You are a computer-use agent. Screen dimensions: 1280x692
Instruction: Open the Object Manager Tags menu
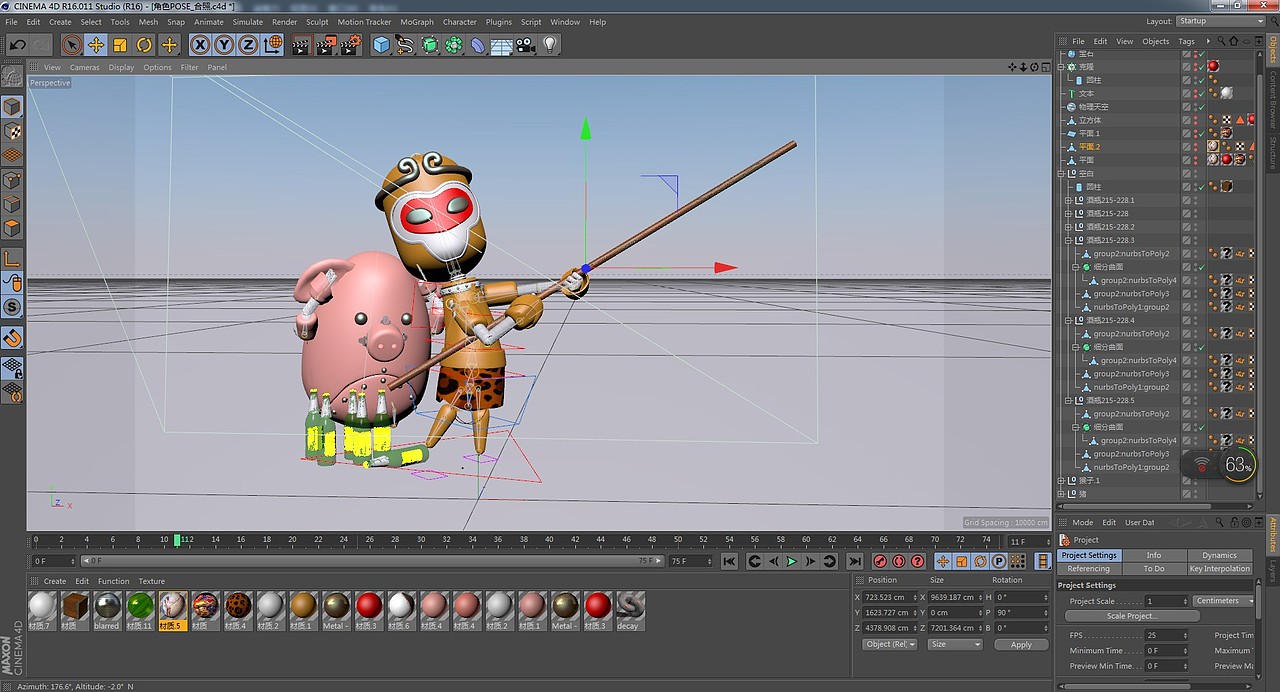click(1186, 41)
